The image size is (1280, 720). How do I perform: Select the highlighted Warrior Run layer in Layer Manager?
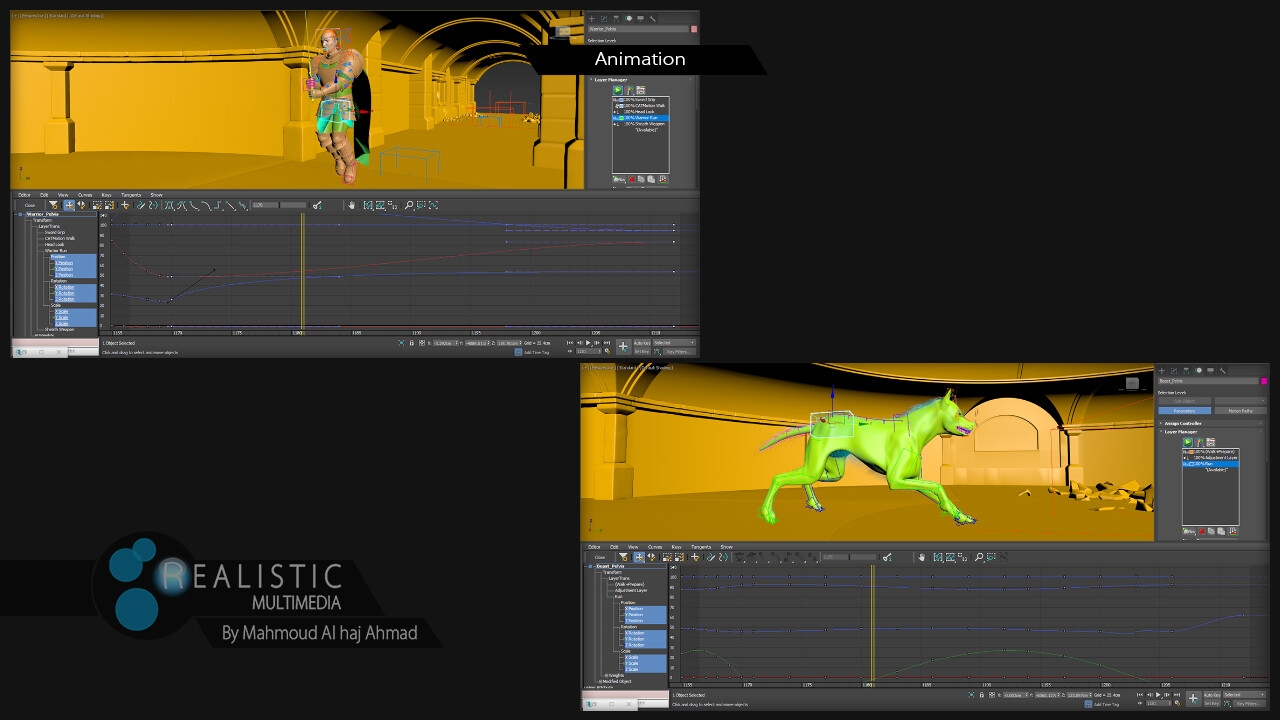point(641,118)
